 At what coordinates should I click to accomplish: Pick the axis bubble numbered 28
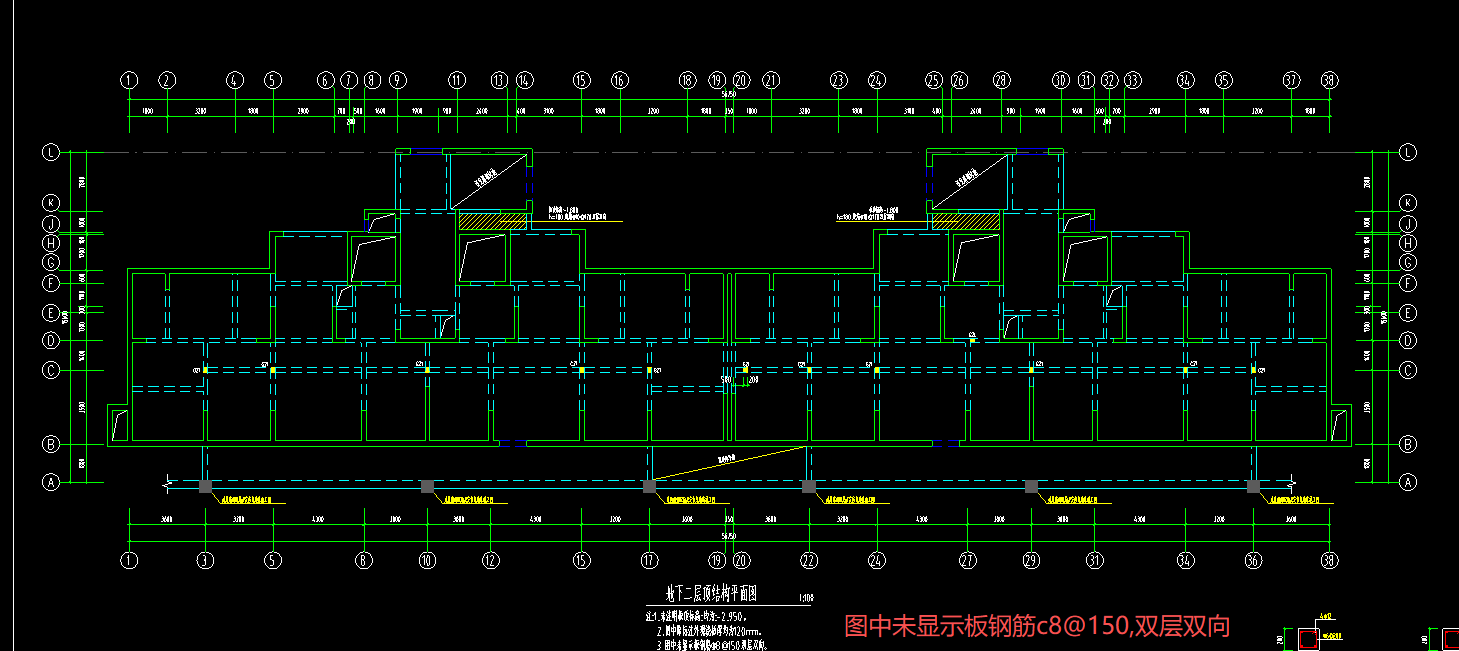click(1001, 80)
